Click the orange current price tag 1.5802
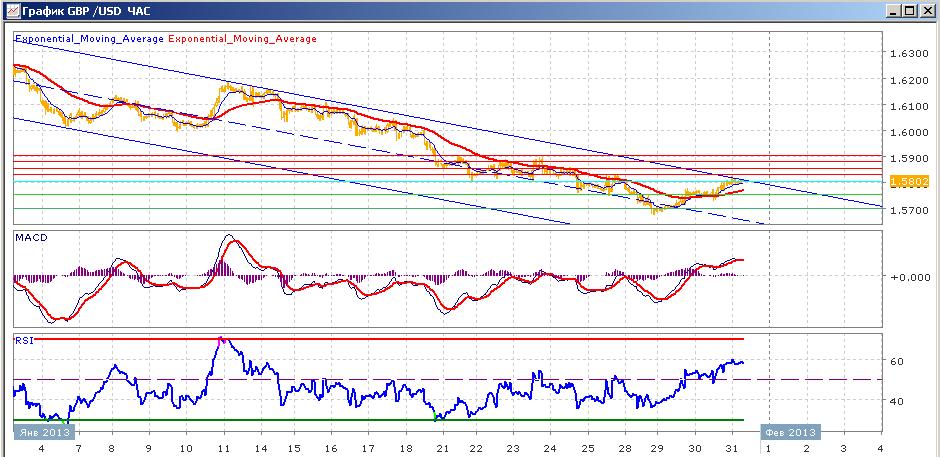940x457 pixels. (909, 181)
